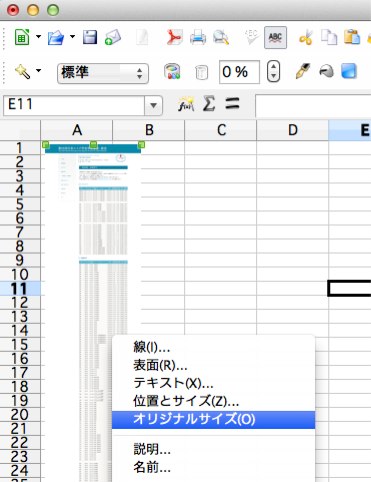This screenshot has height=482, width=371.
Task: Click the Copy icon
Action: (x=329, y=37)
